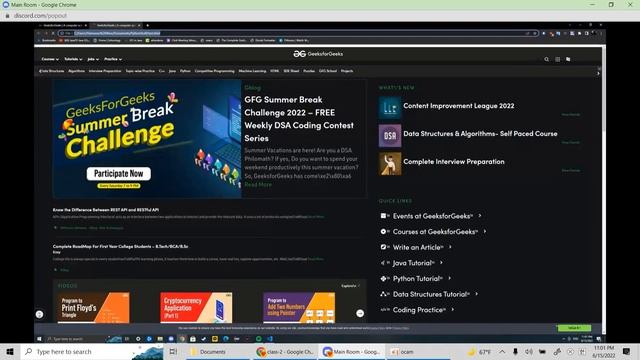Click the weather 67°F widget
The height and width of the screenshot is (360, 640).
[480, 351]
